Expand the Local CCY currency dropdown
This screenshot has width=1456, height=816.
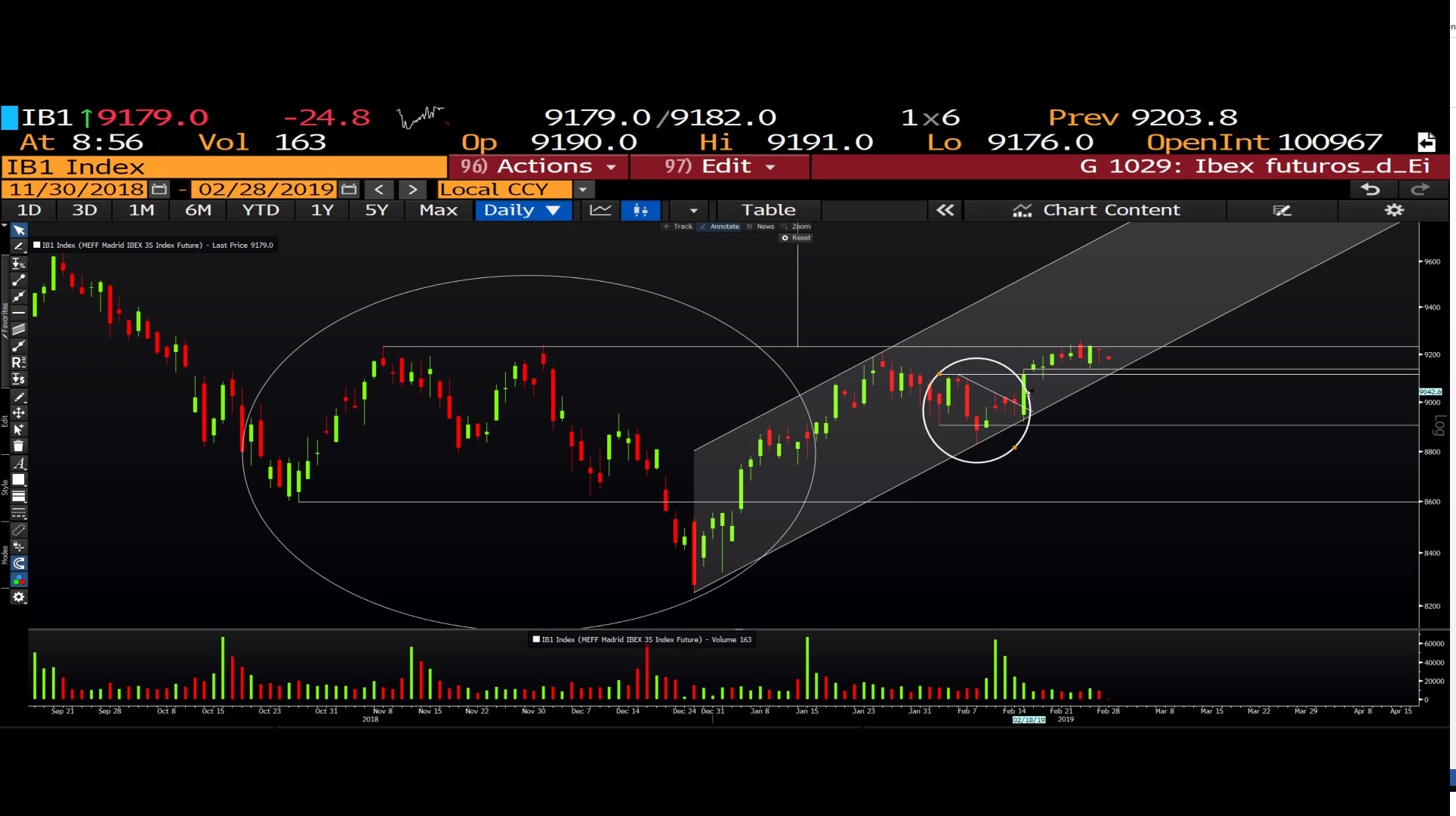(x=583, y=190)
